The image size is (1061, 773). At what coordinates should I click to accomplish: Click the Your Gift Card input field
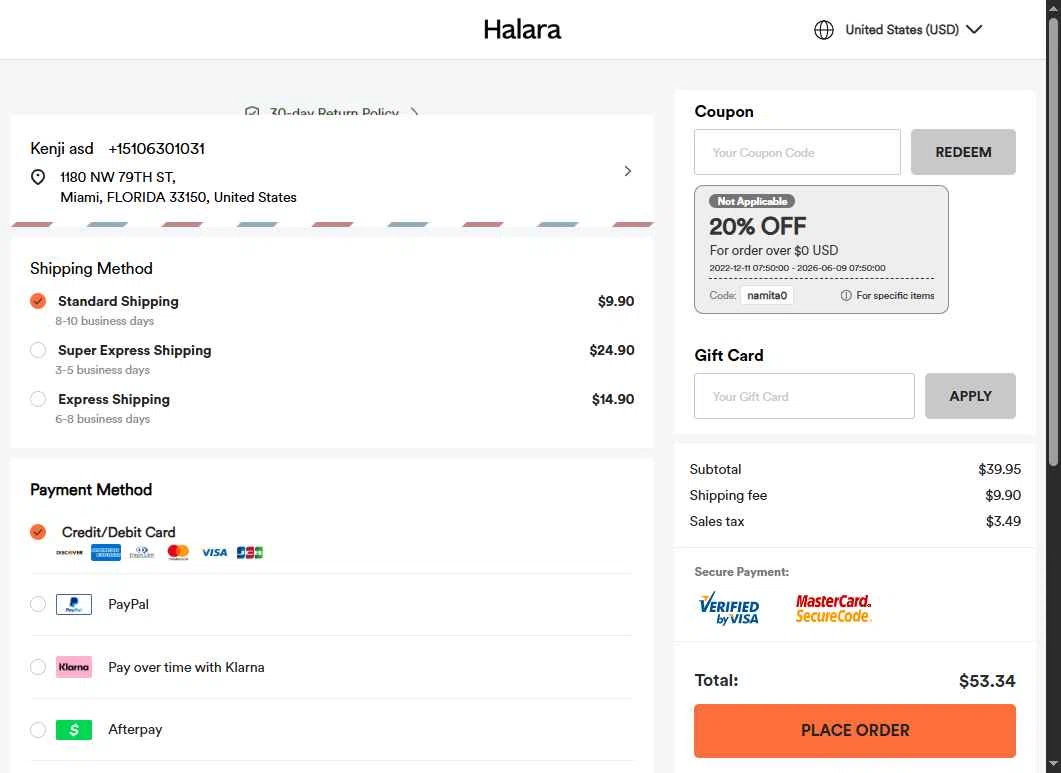click(804, 396)
